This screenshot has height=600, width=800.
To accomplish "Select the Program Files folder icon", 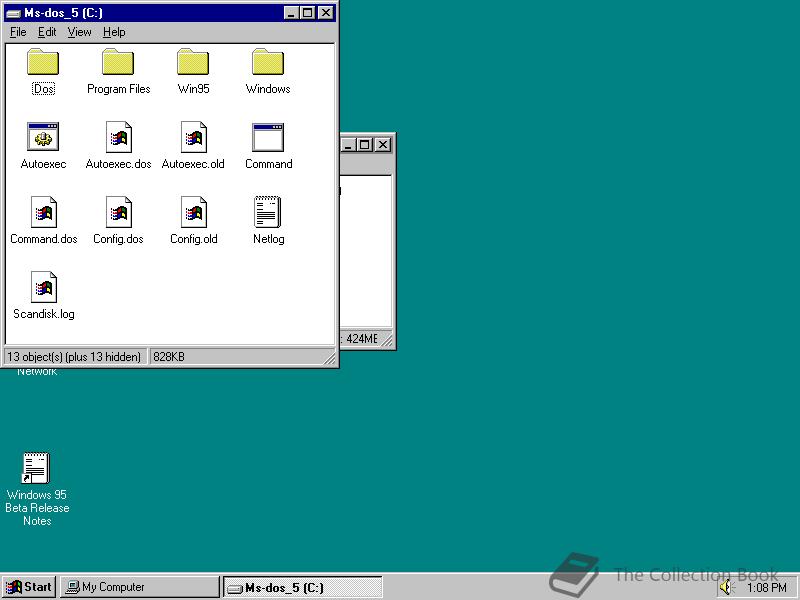I will click(x=118, y=62).
